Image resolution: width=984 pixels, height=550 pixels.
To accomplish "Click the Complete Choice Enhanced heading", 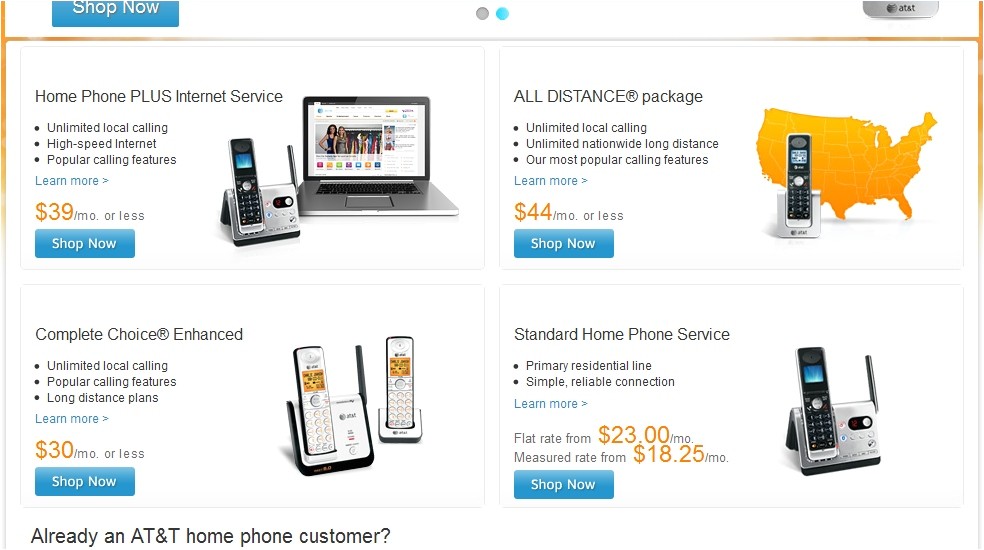I will (139, 335).
